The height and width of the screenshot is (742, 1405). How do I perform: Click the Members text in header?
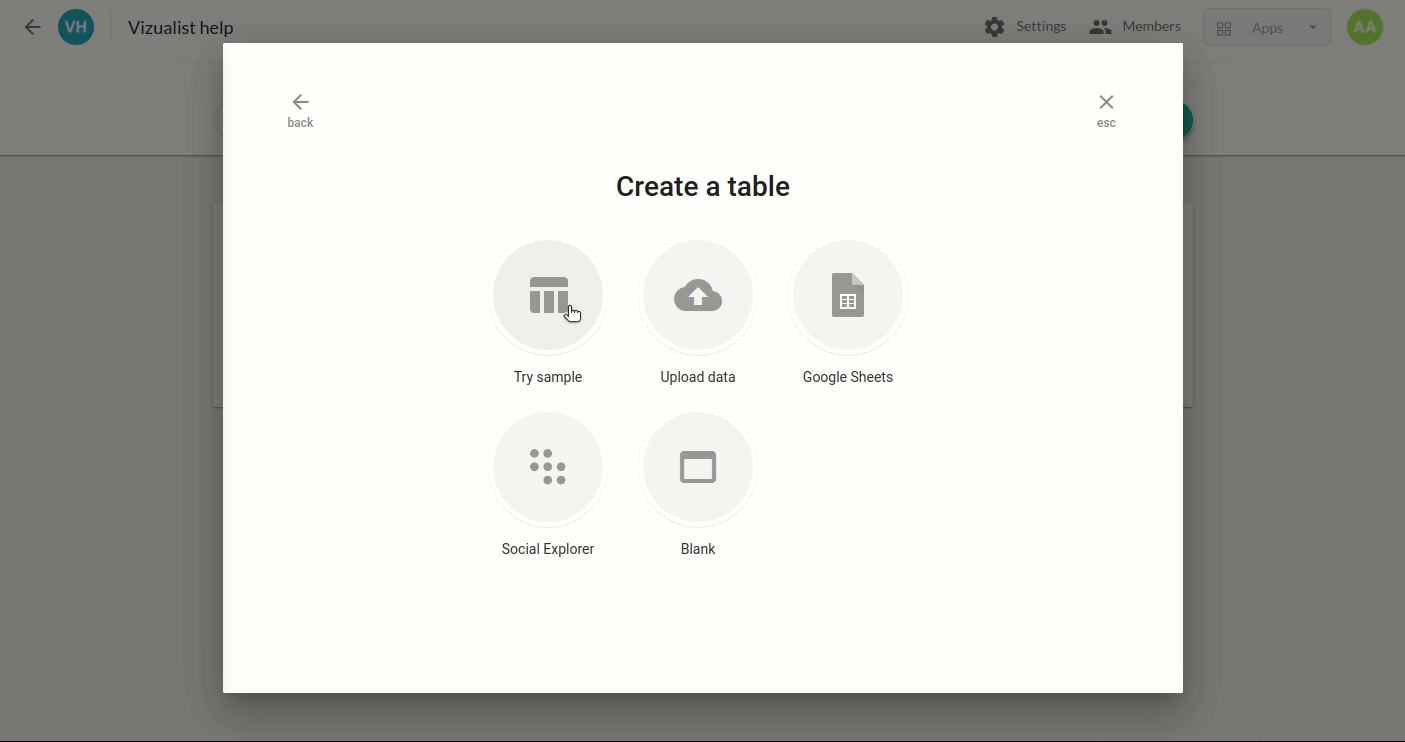[1151, 27]
